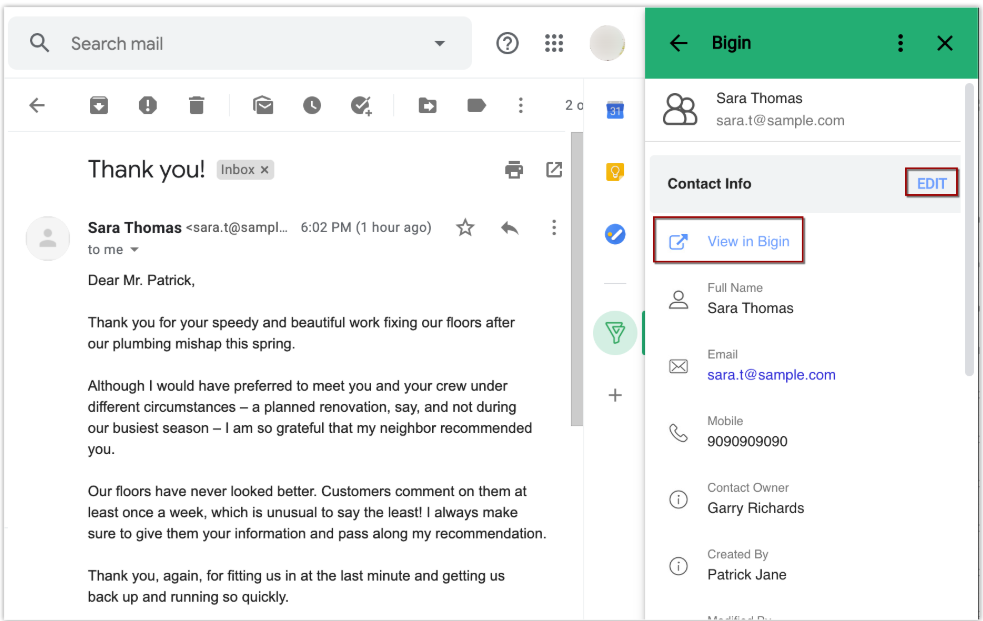The image size is (983, 621).
Task: Show search options dropdown arrow
Action: (x=439, y=43)
